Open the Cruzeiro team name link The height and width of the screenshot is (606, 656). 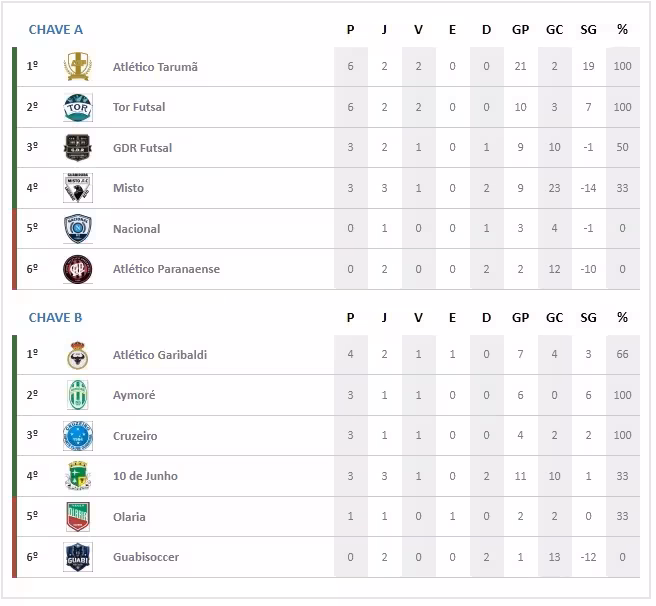point(135,436)
